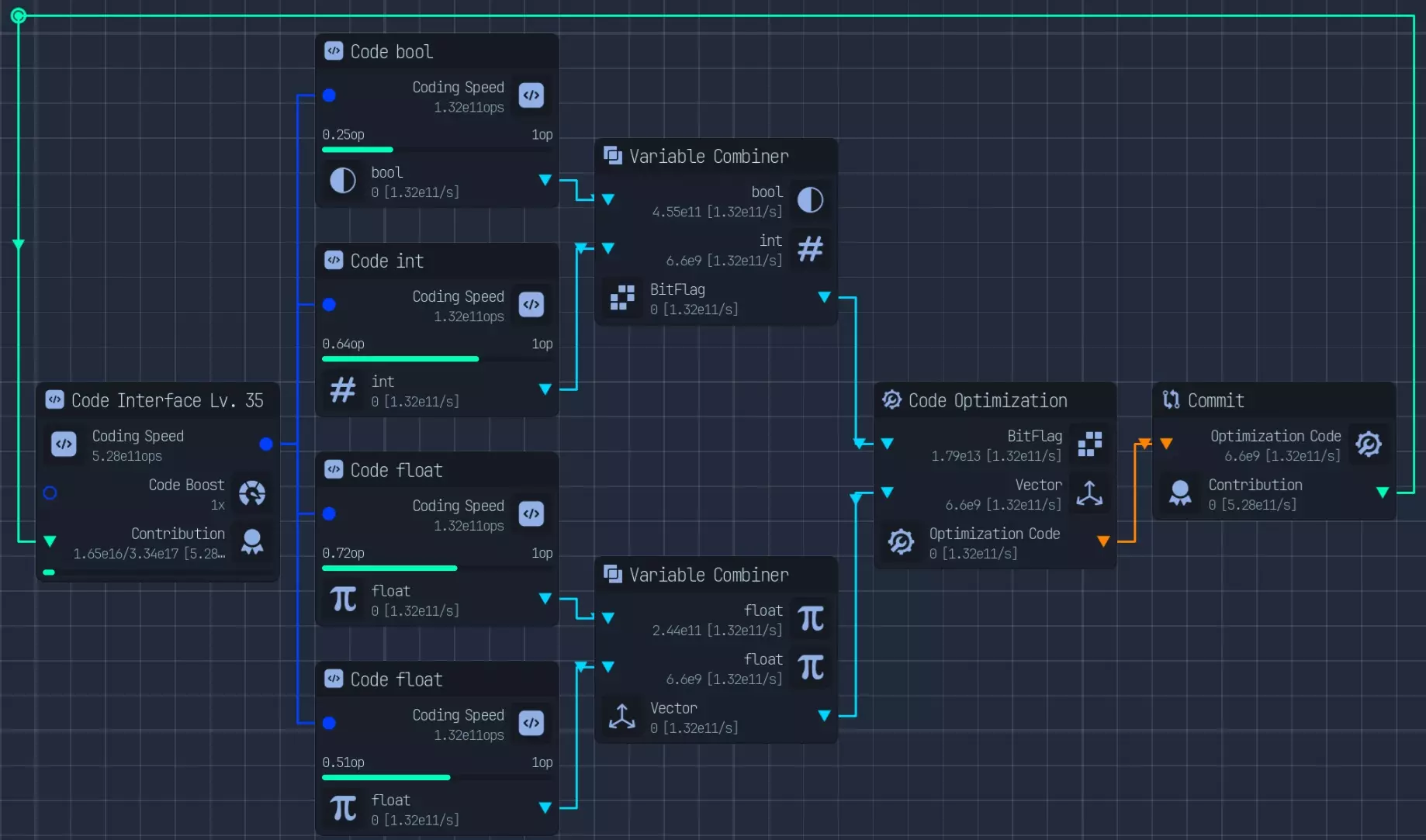Click the blue Coding Speed input port on Code bool

pos(329,95)
